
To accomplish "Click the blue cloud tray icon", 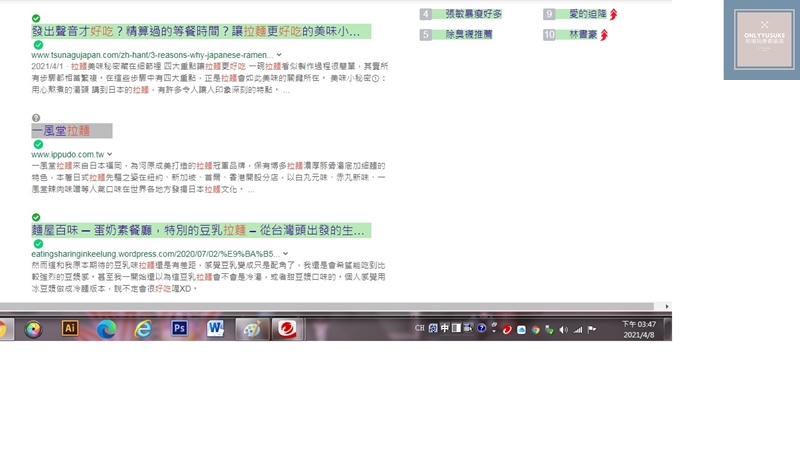I will coord(521,330).
